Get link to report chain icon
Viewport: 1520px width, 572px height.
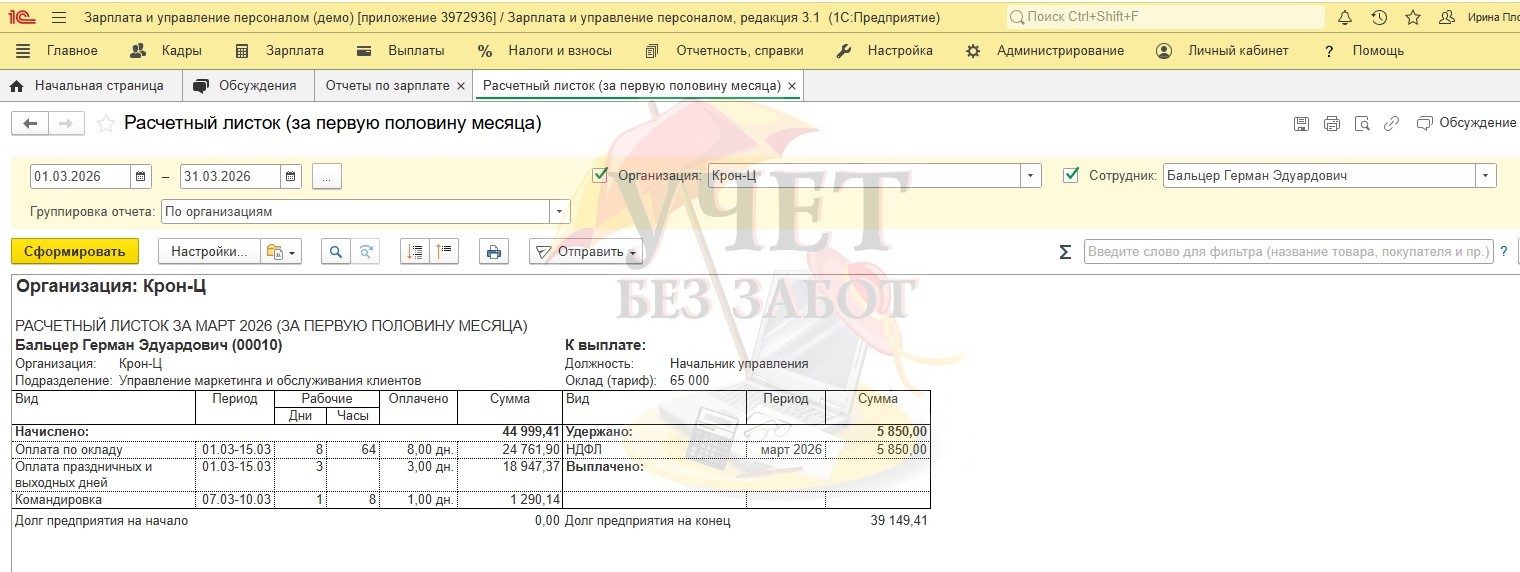(1391, 124)
